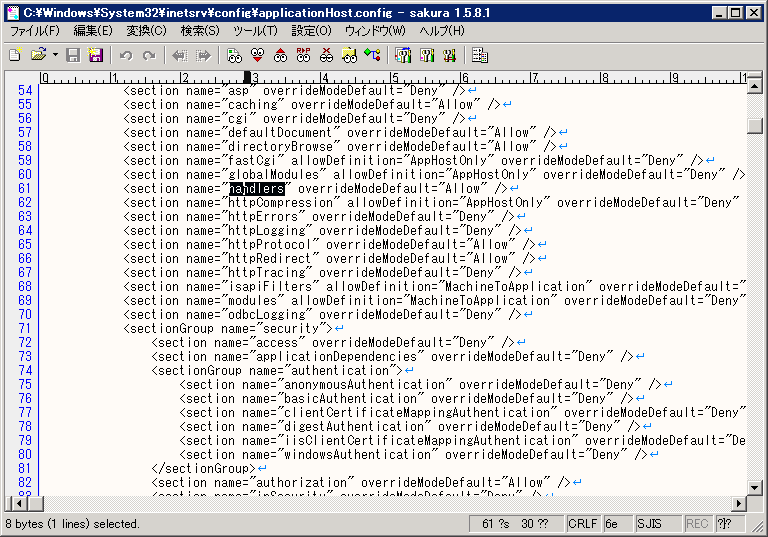This screenshot has height=537, width=768.
Task: Jump back to previous cursor position icon
Action: coord(180,55)
